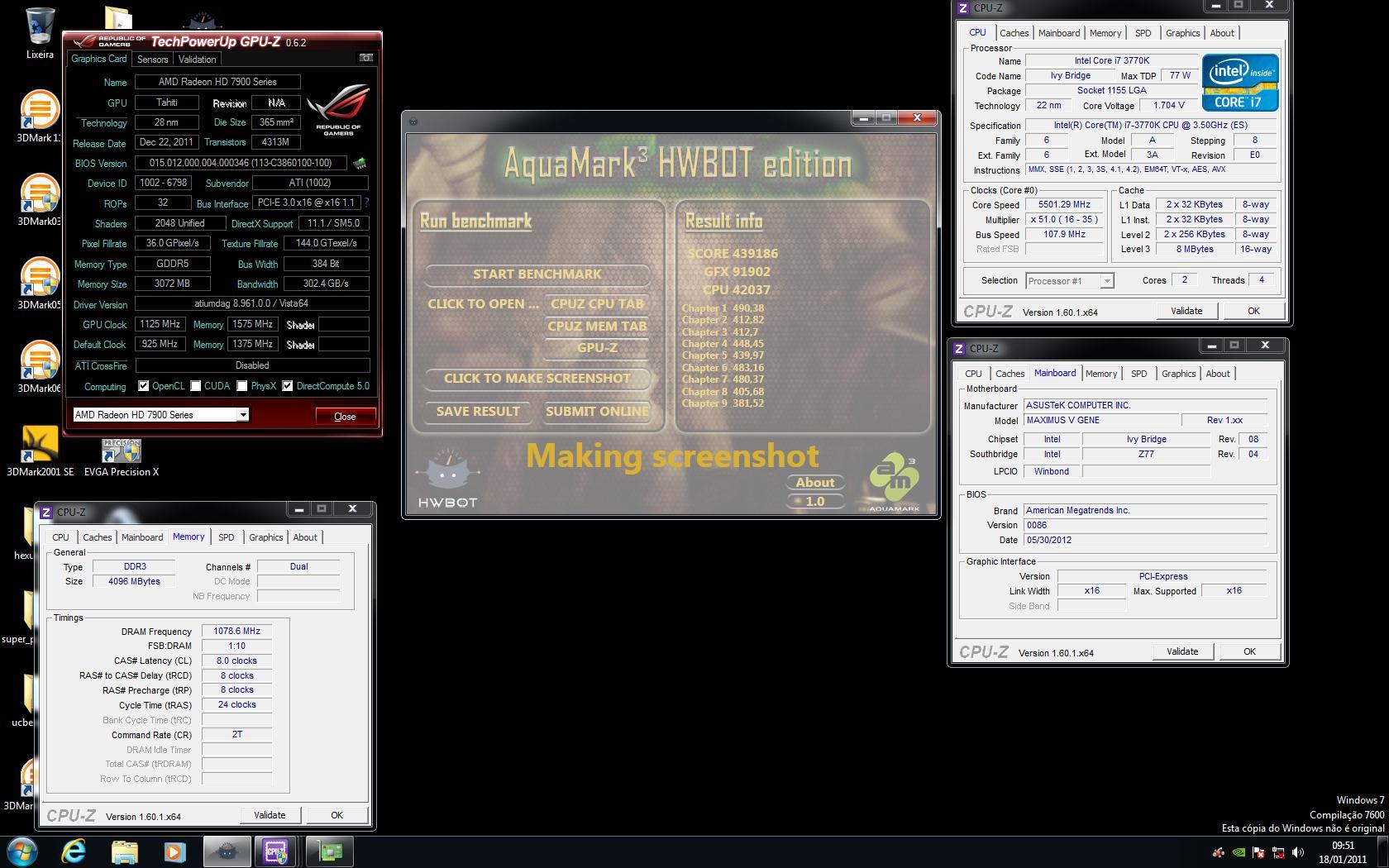Toggle the CUDA checkbox in GPU-Z
The height and width of the screenshot is (868, 1389).
[x=195, y=386]
